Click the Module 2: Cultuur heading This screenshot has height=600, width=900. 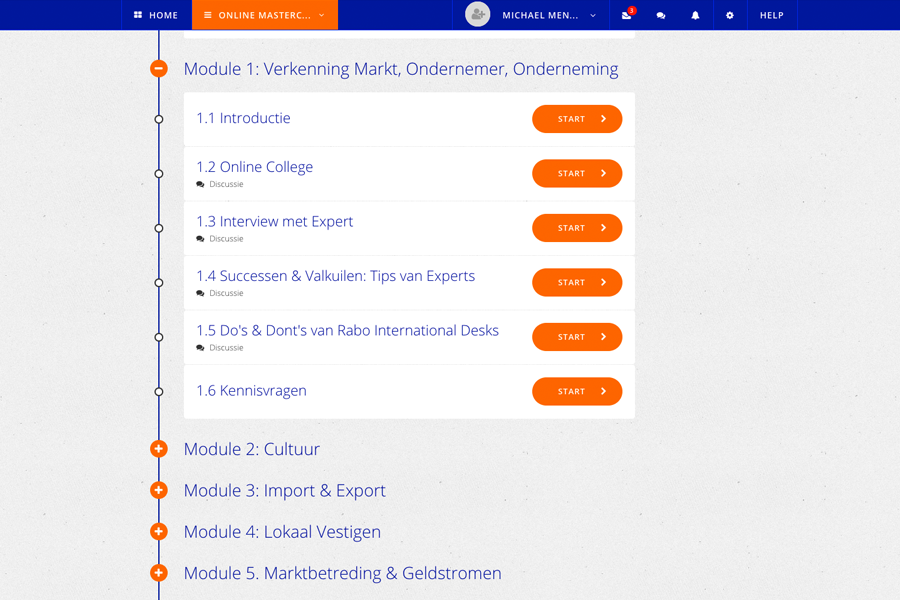pos(251,449)
